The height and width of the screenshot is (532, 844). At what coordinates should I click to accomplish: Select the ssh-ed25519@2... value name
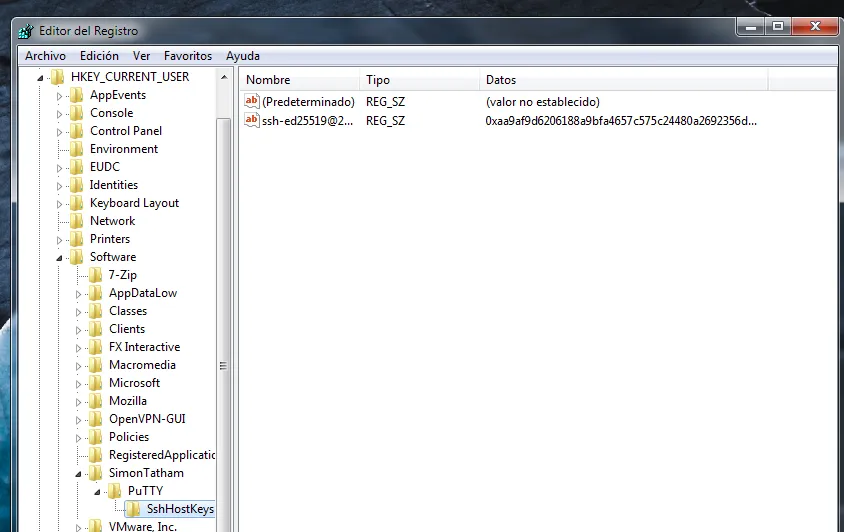[x=307, y=121]
